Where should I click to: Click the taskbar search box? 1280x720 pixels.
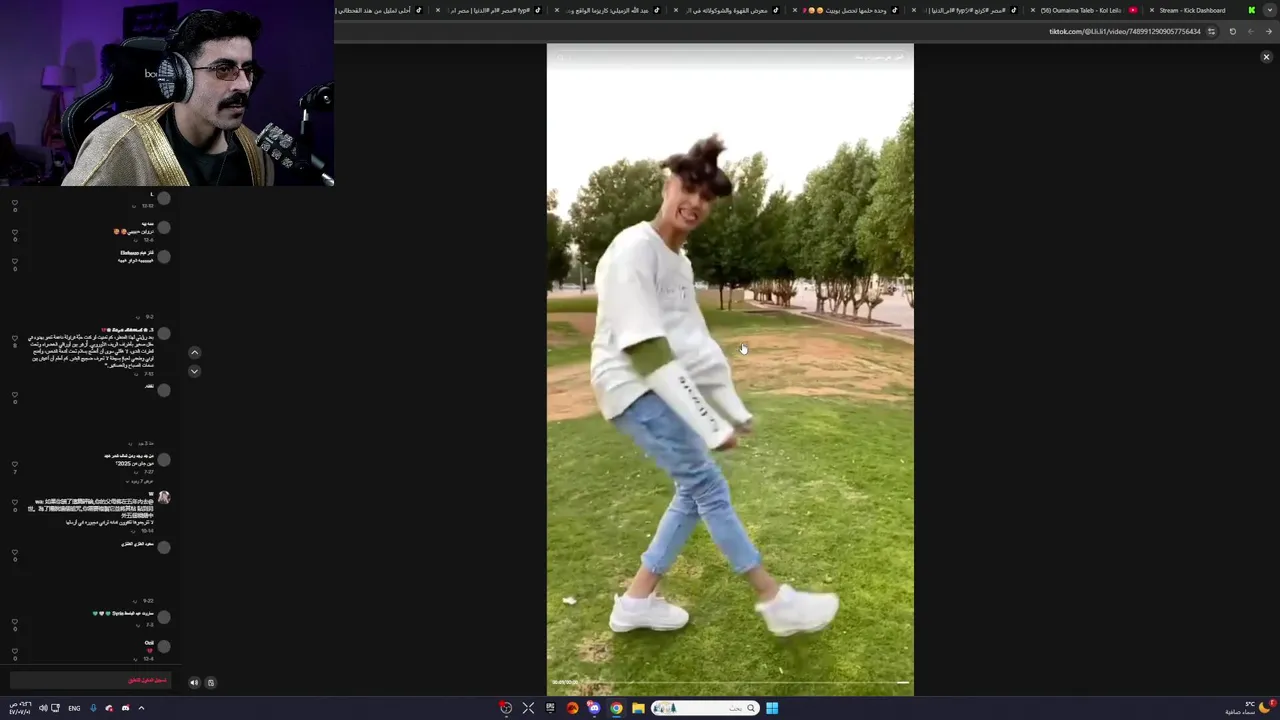coord(705,708)
